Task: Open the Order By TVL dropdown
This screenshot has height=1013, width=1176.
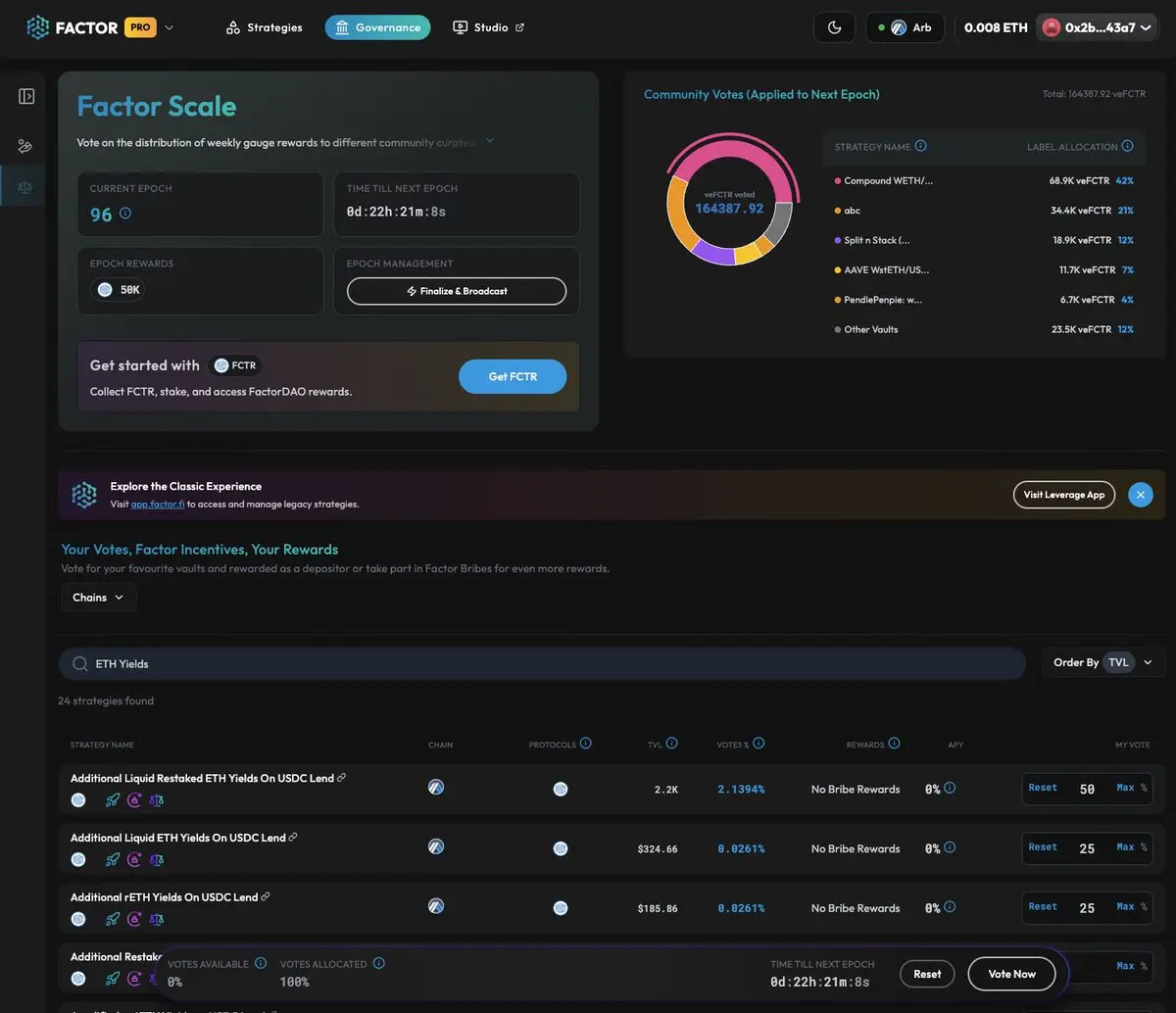Action: pyautogui.click(x=1103, y=662)
